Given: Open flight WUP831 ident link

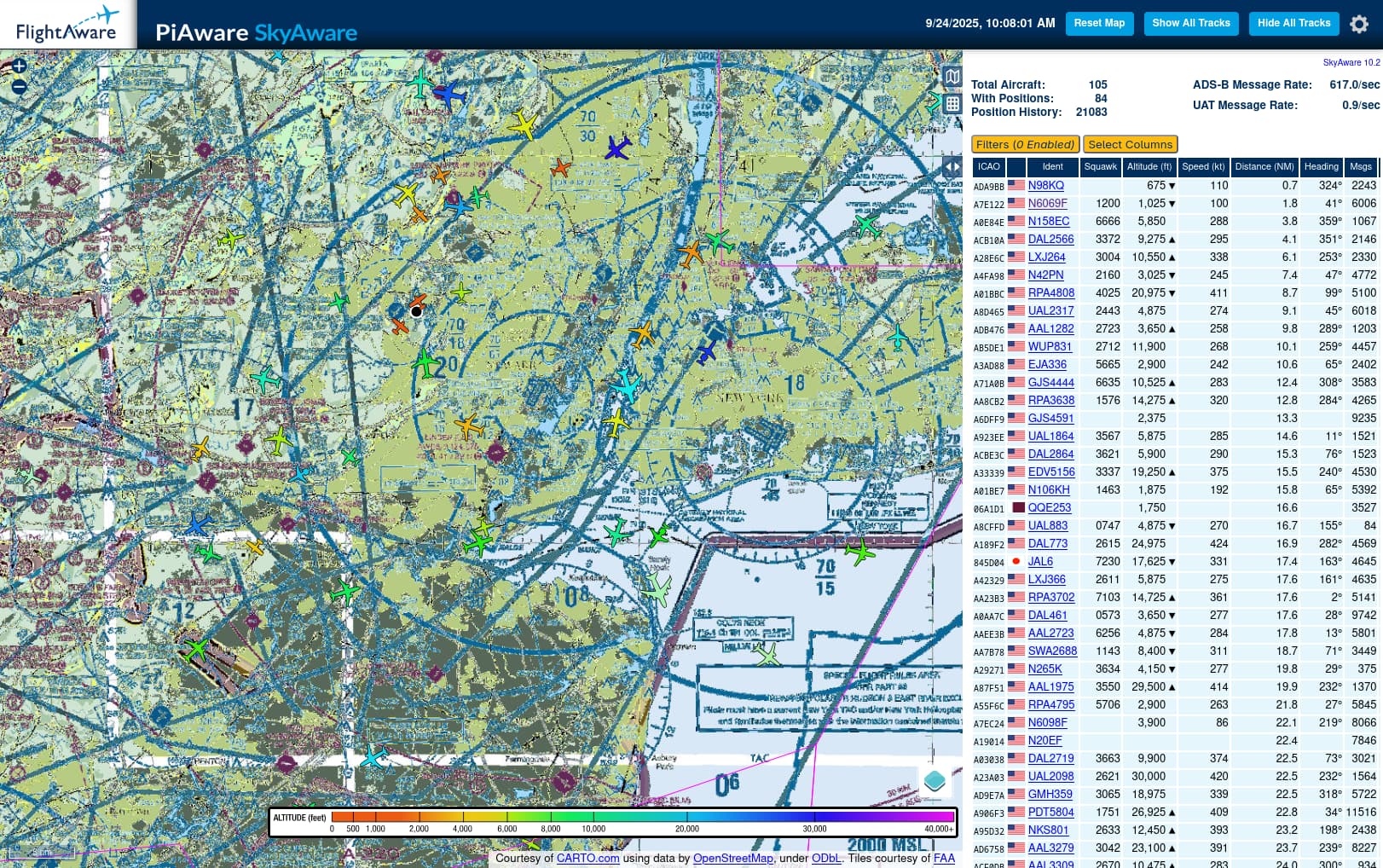Looking at the screenshot, I should [x=1050, y=346].
